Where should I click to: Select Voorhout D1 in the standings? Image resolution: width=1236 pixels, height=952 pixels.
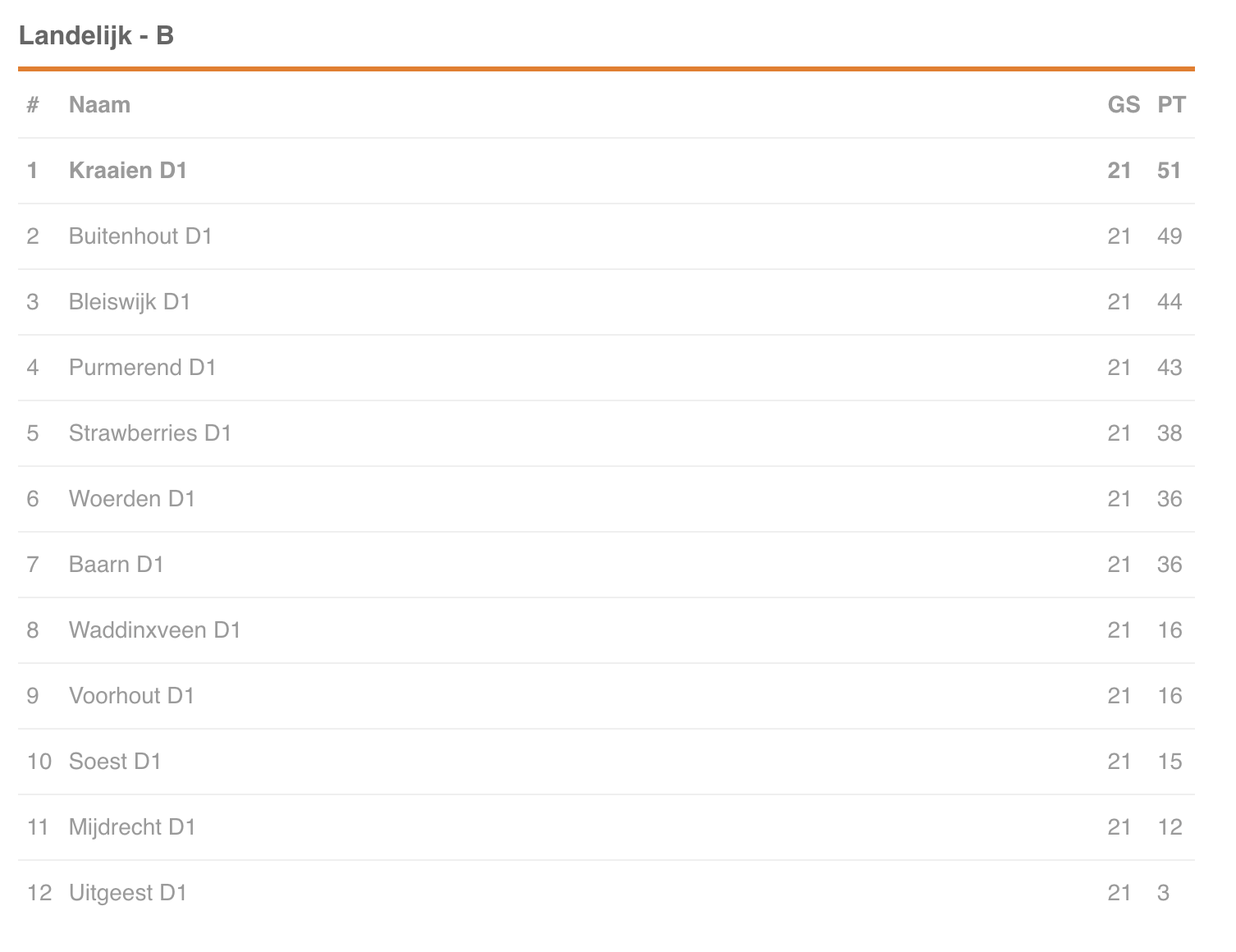pos(131,696)
